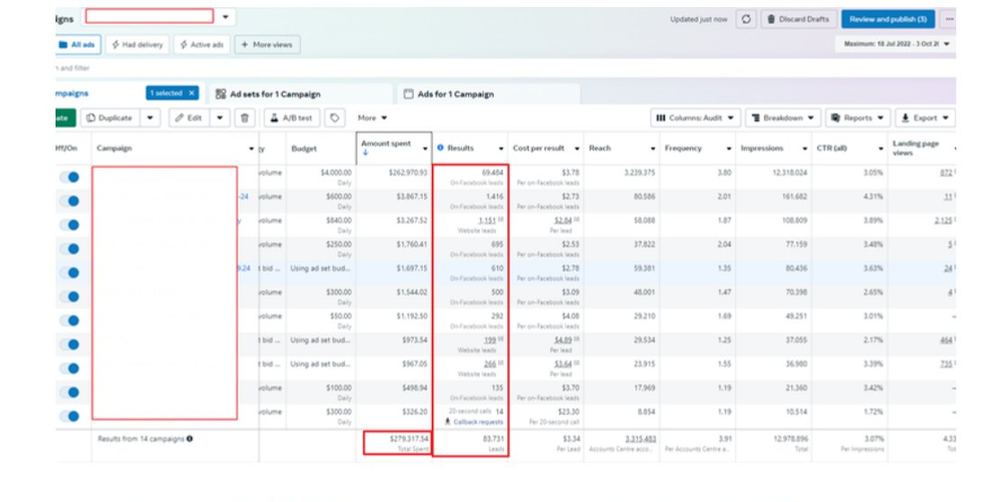Click the 266 website leads result
The height and width of the screenshot is (502, 1000).
[x=490, y=364]
